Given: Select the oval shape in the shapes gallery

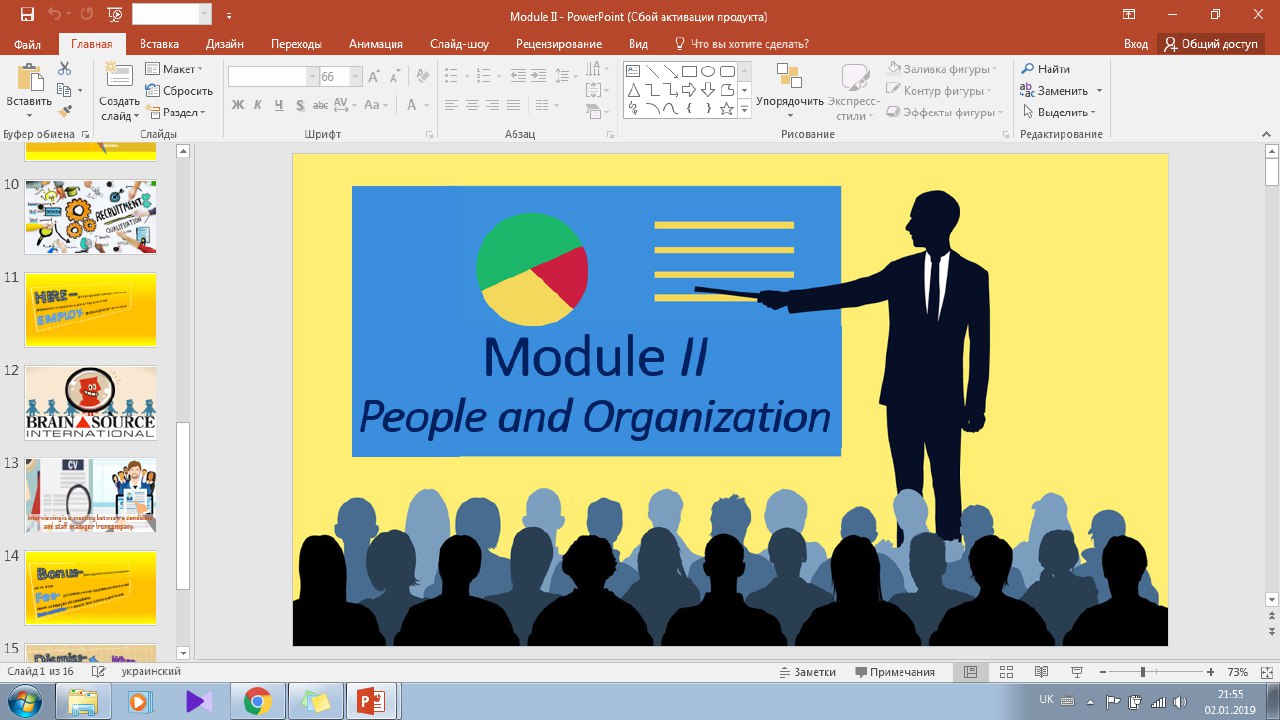Looking at the screenshot, I should tap(708, 71).
